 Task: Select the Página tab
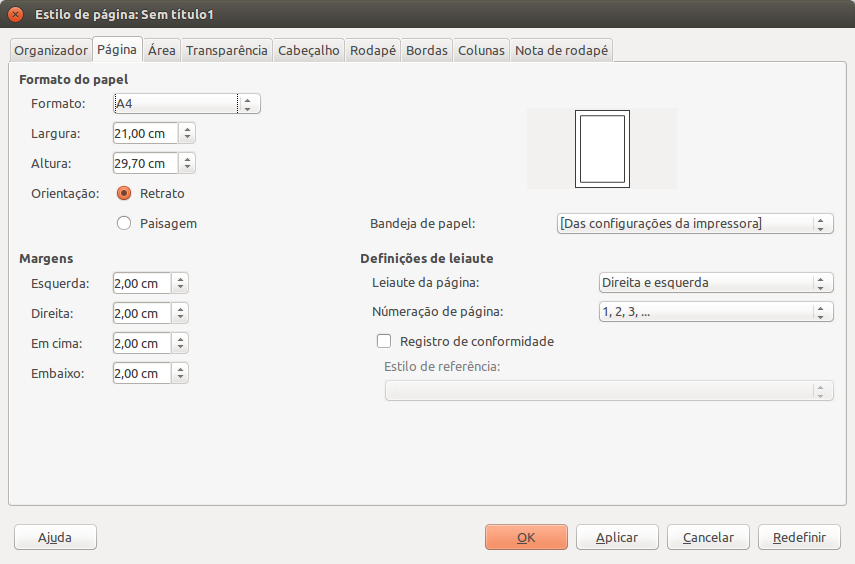click(117, 49)
